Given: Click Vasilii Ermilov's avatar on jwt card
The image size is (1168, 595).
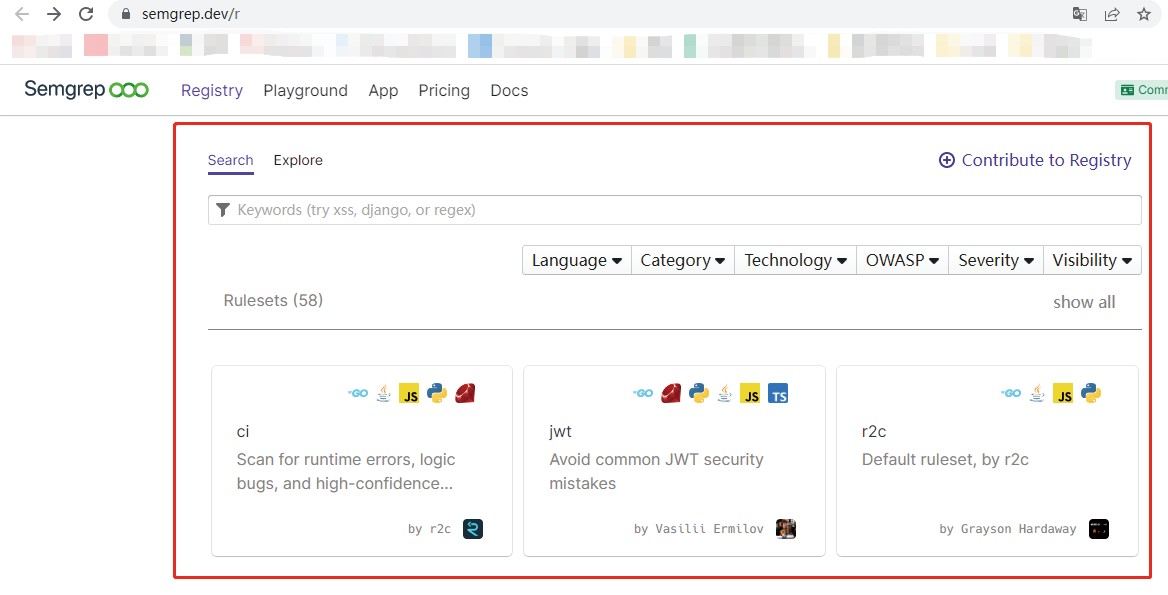Looking at the screenshot, I should (x=786, y=529).
